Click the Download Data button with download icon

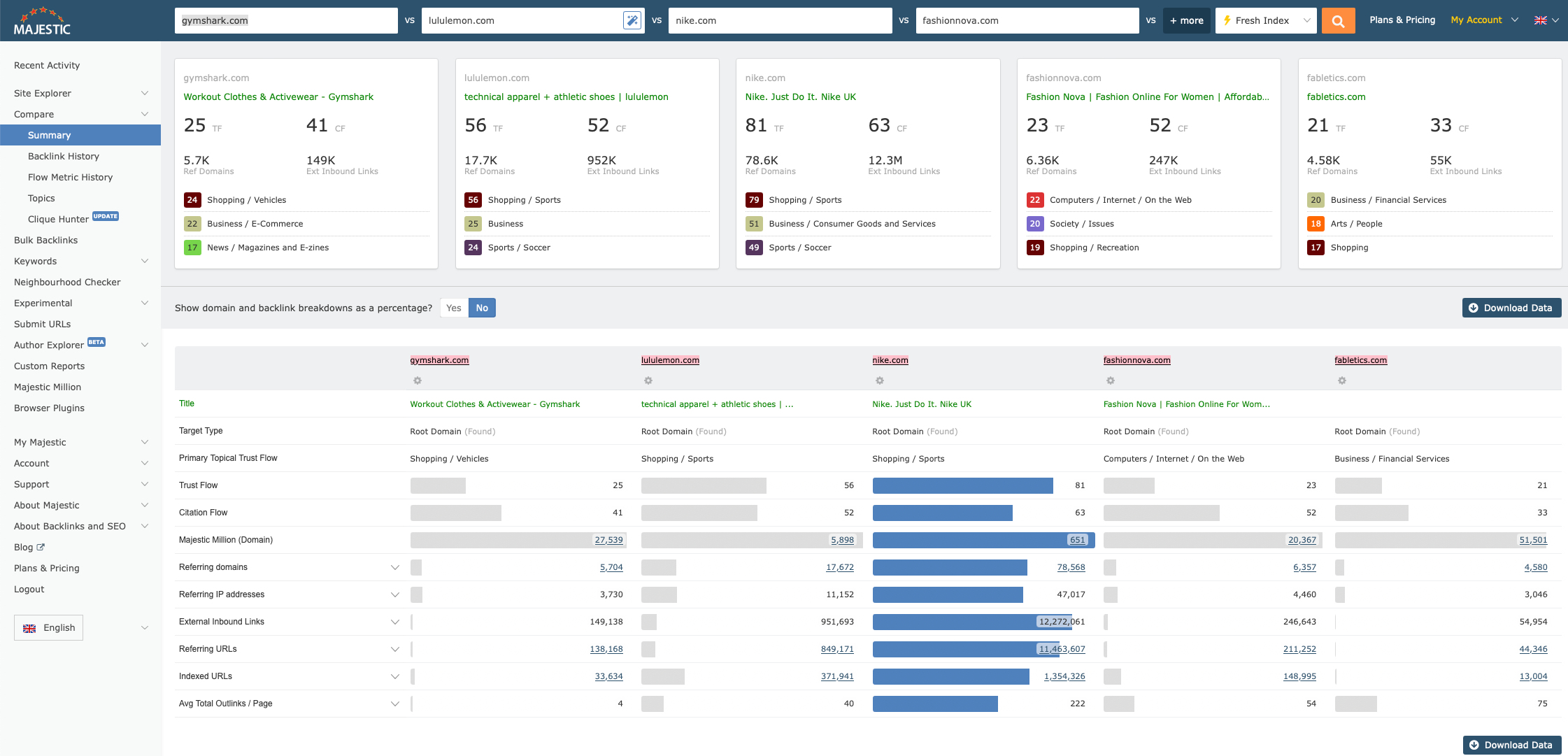click(1511, 308)
